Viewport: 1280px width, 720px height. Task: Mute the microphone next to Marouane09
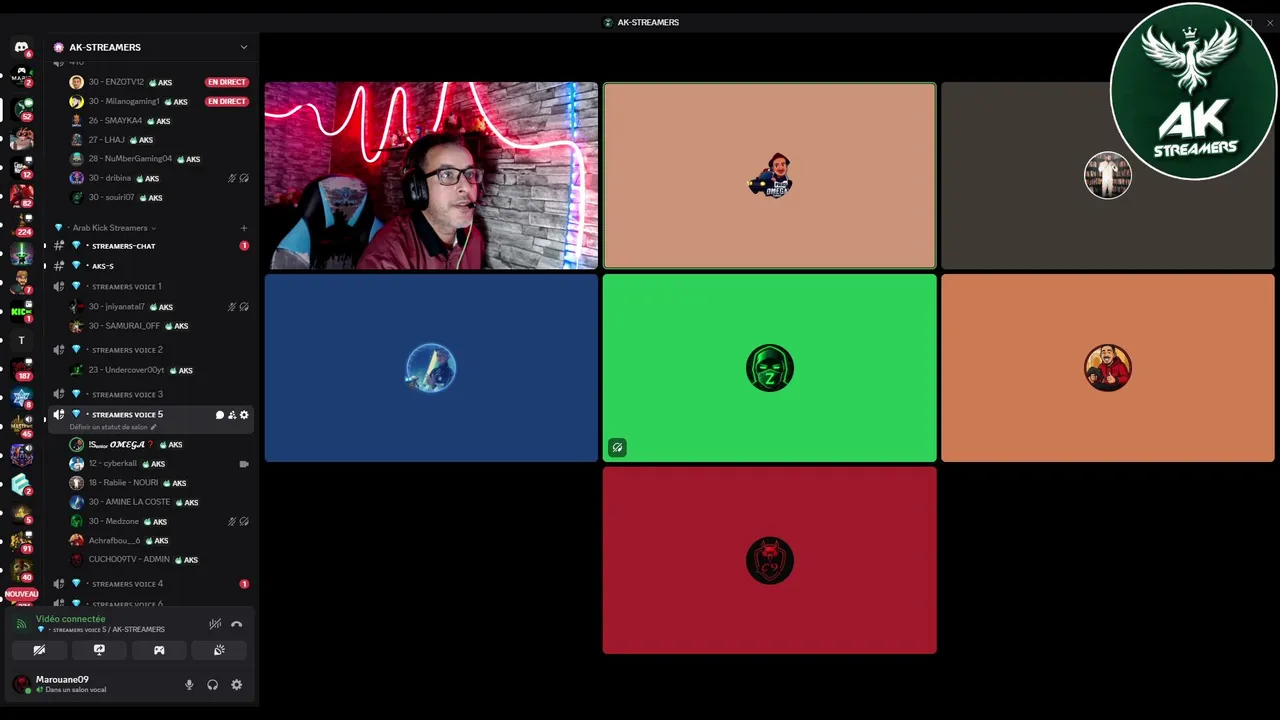point(189,685)
